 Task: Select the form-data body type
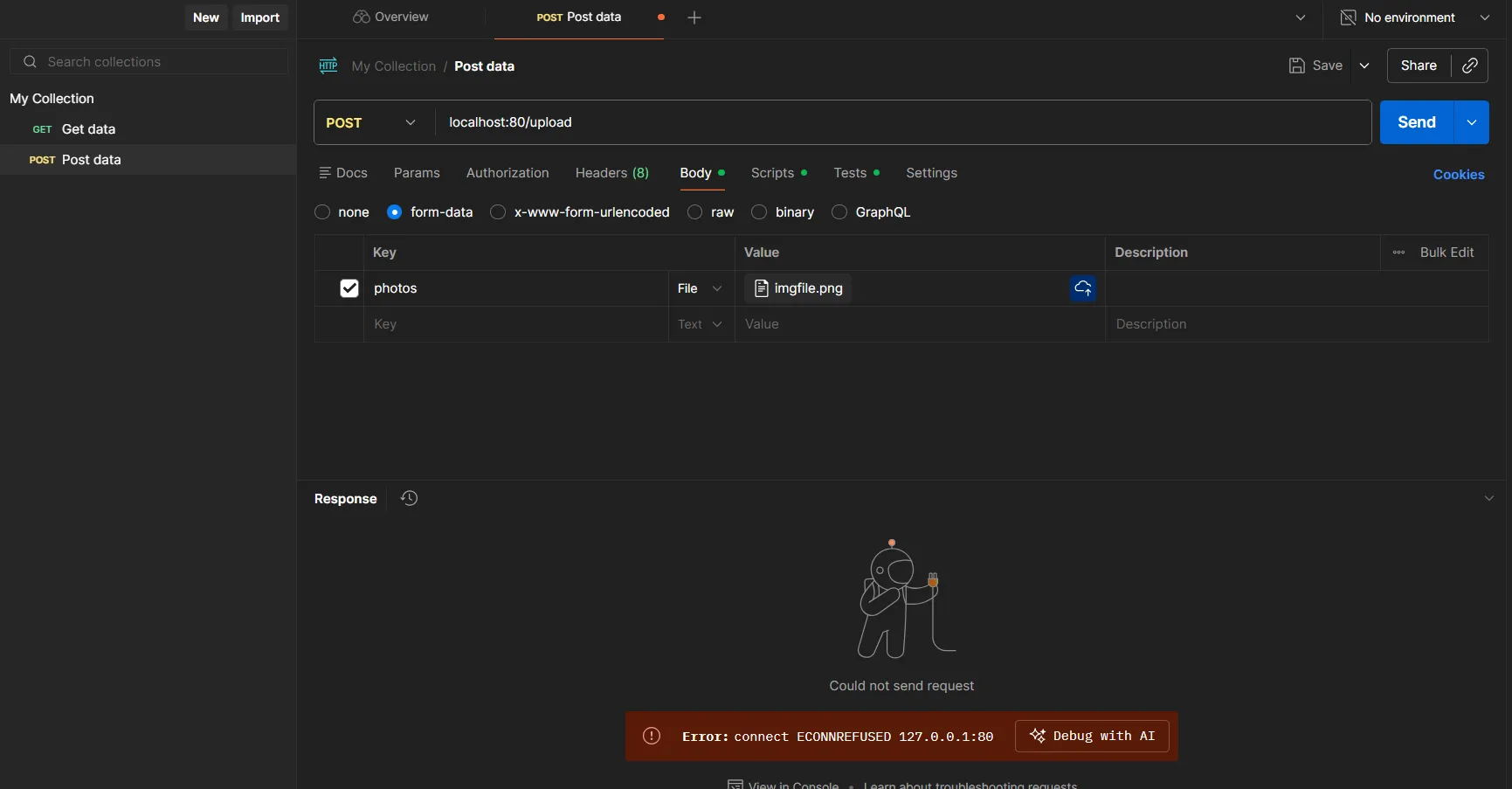[x=395, y=212]
